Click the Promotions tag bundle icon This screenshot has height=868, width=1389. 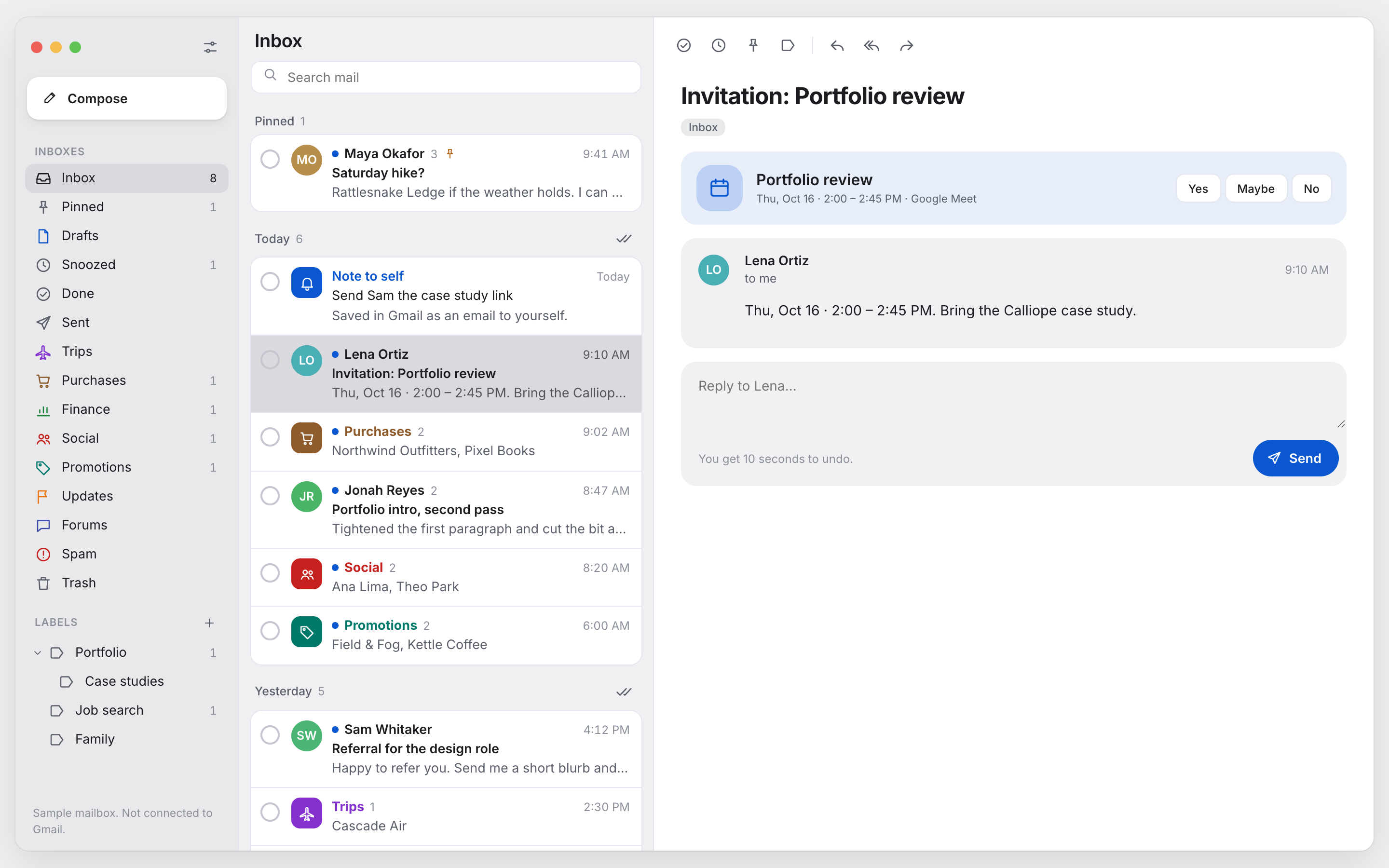tap(307, 632)
